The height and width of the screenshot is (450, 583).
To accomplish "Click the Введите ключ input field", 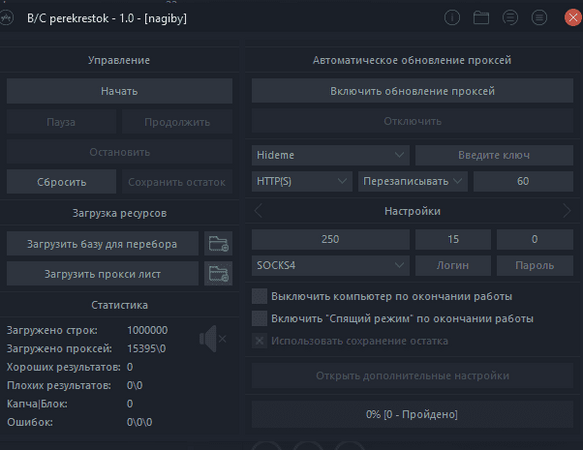I will [x=494, y=155].
